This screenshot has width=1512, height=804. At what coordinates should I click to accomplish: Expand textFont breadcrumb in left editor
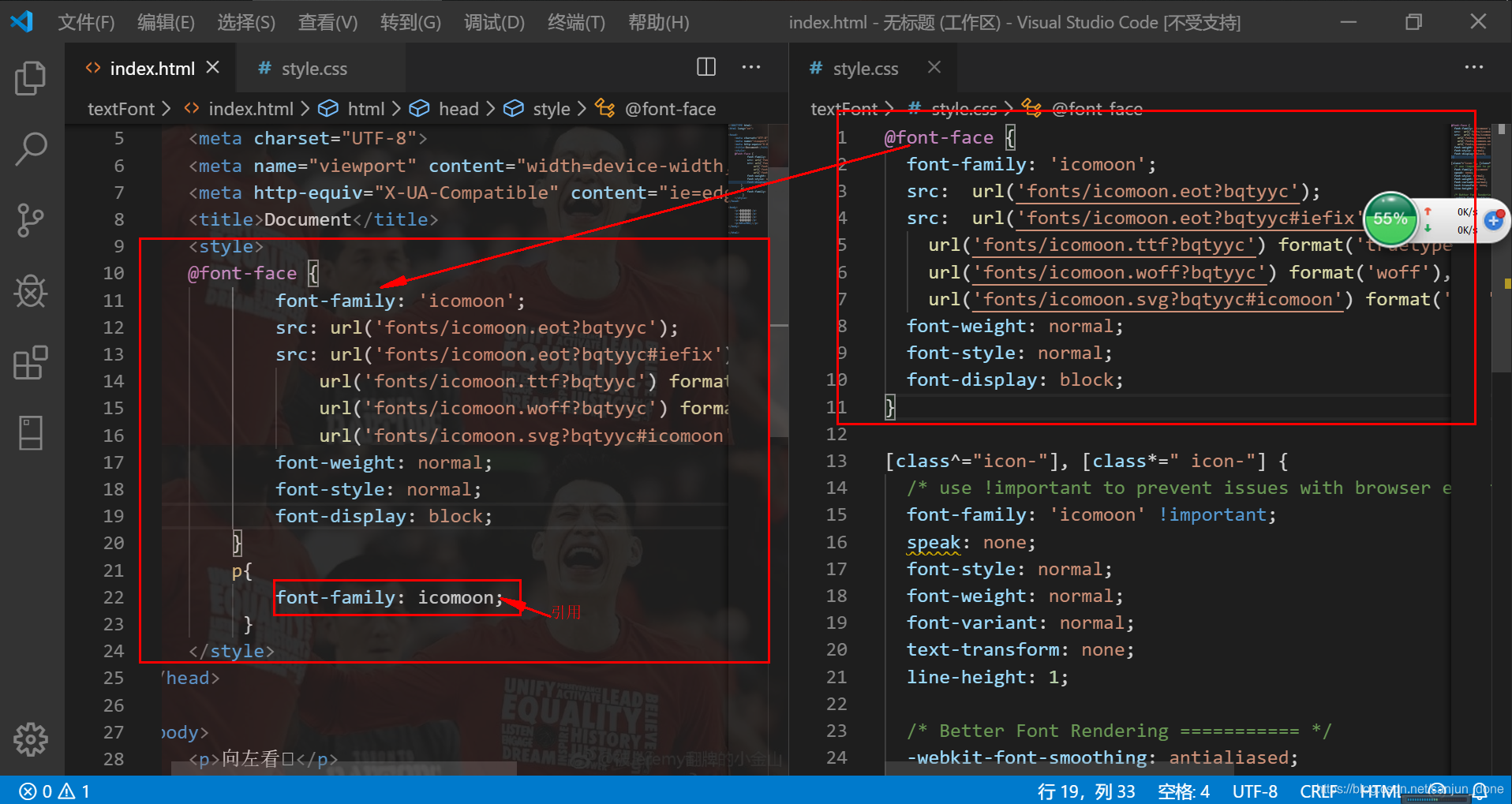pos(121,109)
